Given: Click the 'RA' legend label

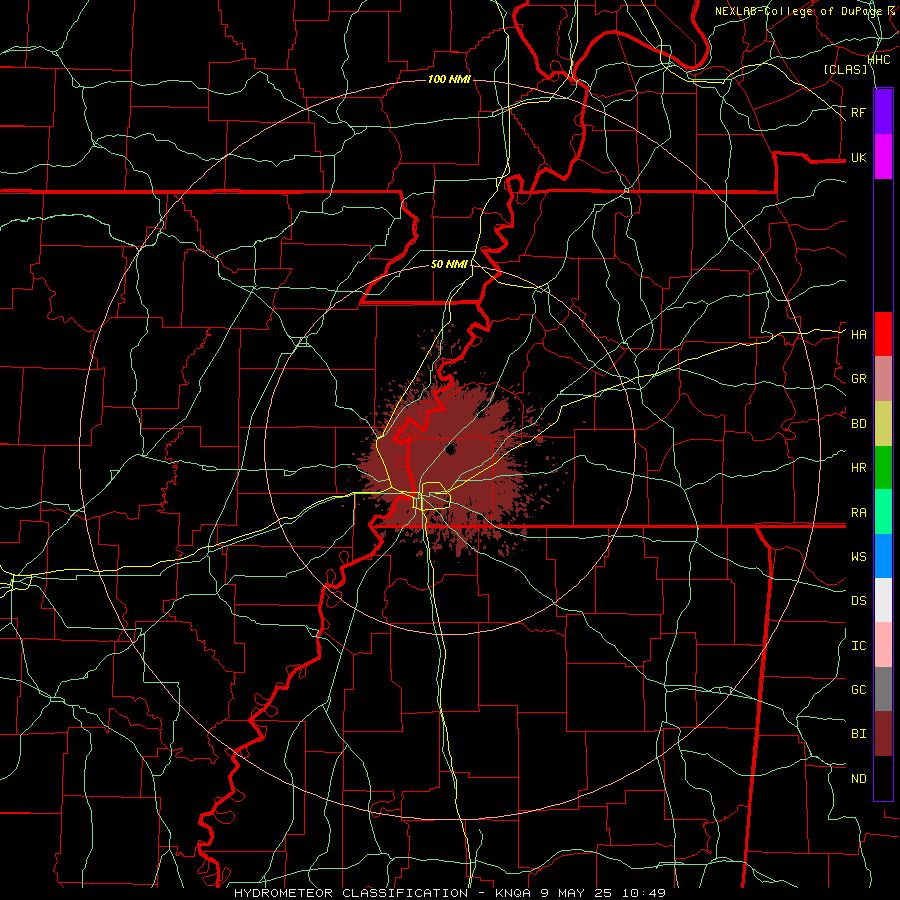Looking at the screenshot, I should point(858,513).
